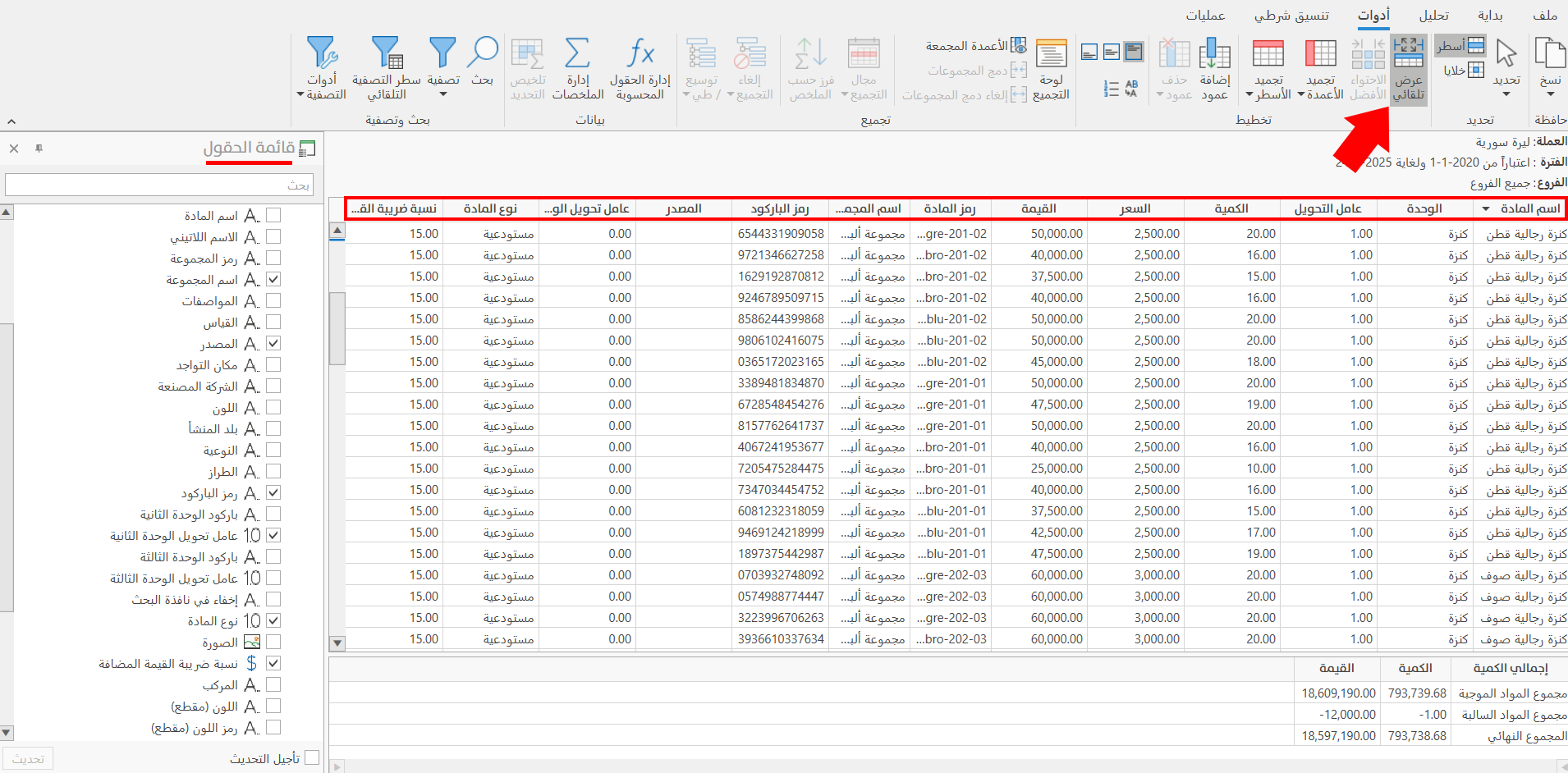Switch to the Analysis (تحليل) ribbon tab
Viewport: 1568px width, 773px height.
[x=1433, y=16]
